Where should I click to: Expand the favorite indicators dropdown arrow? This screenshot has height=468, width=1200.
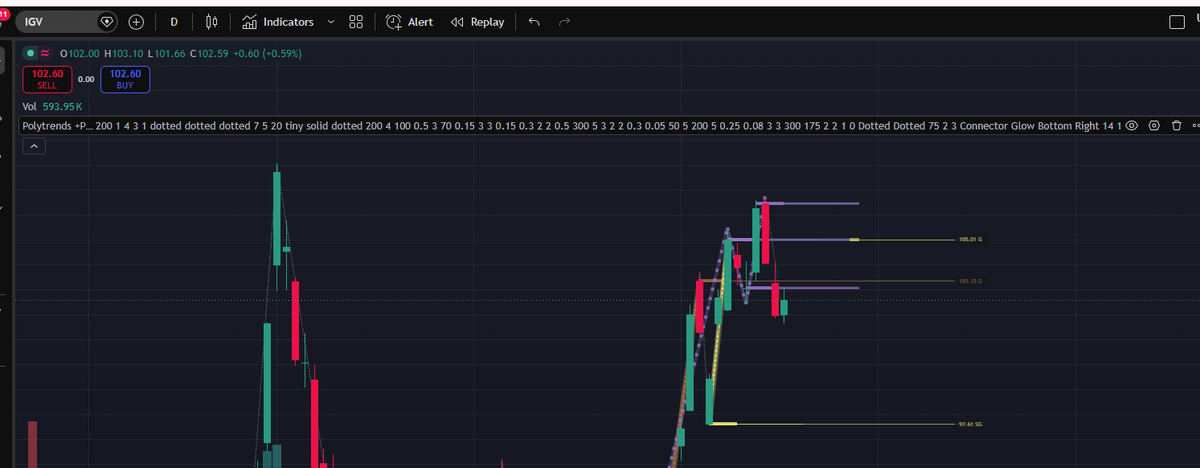pos(330,22)
